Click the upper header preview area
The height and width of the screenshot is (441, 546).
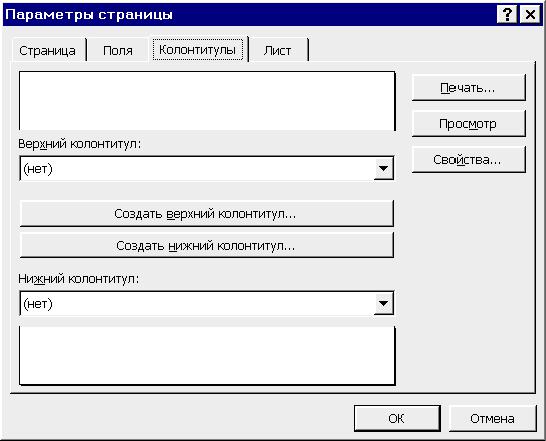(x=207, y=101)
